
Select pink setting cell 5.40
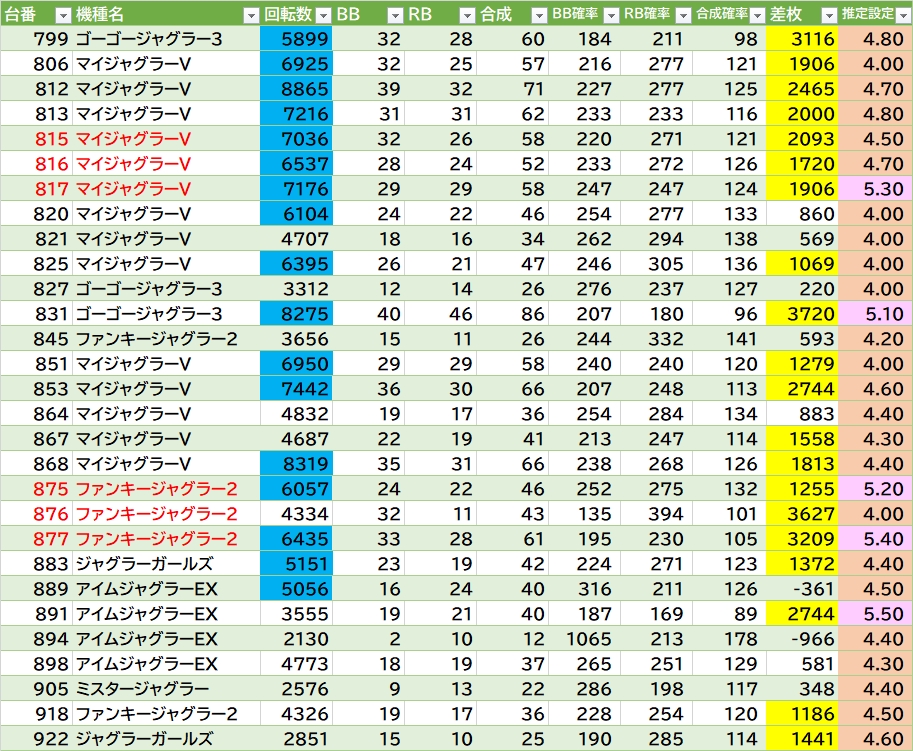[875, 540]
